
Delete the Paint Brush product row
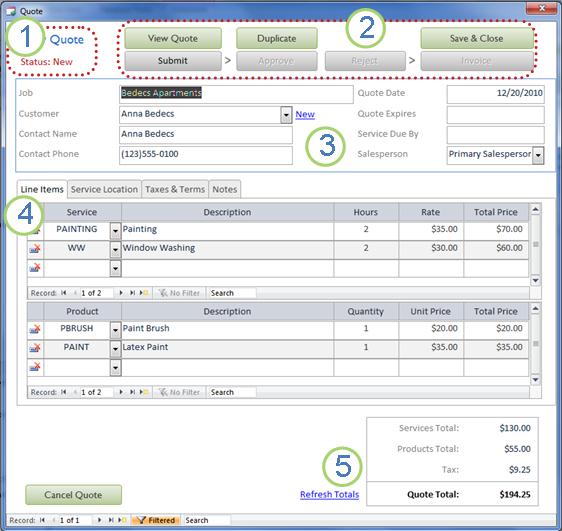pyautogui.click(x=35, y=329)
